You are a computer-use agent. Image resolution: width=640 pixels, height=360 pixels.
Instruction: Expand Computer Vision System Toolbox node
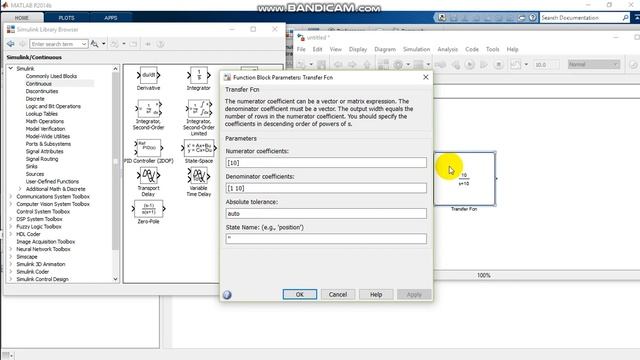click(11, 204)
